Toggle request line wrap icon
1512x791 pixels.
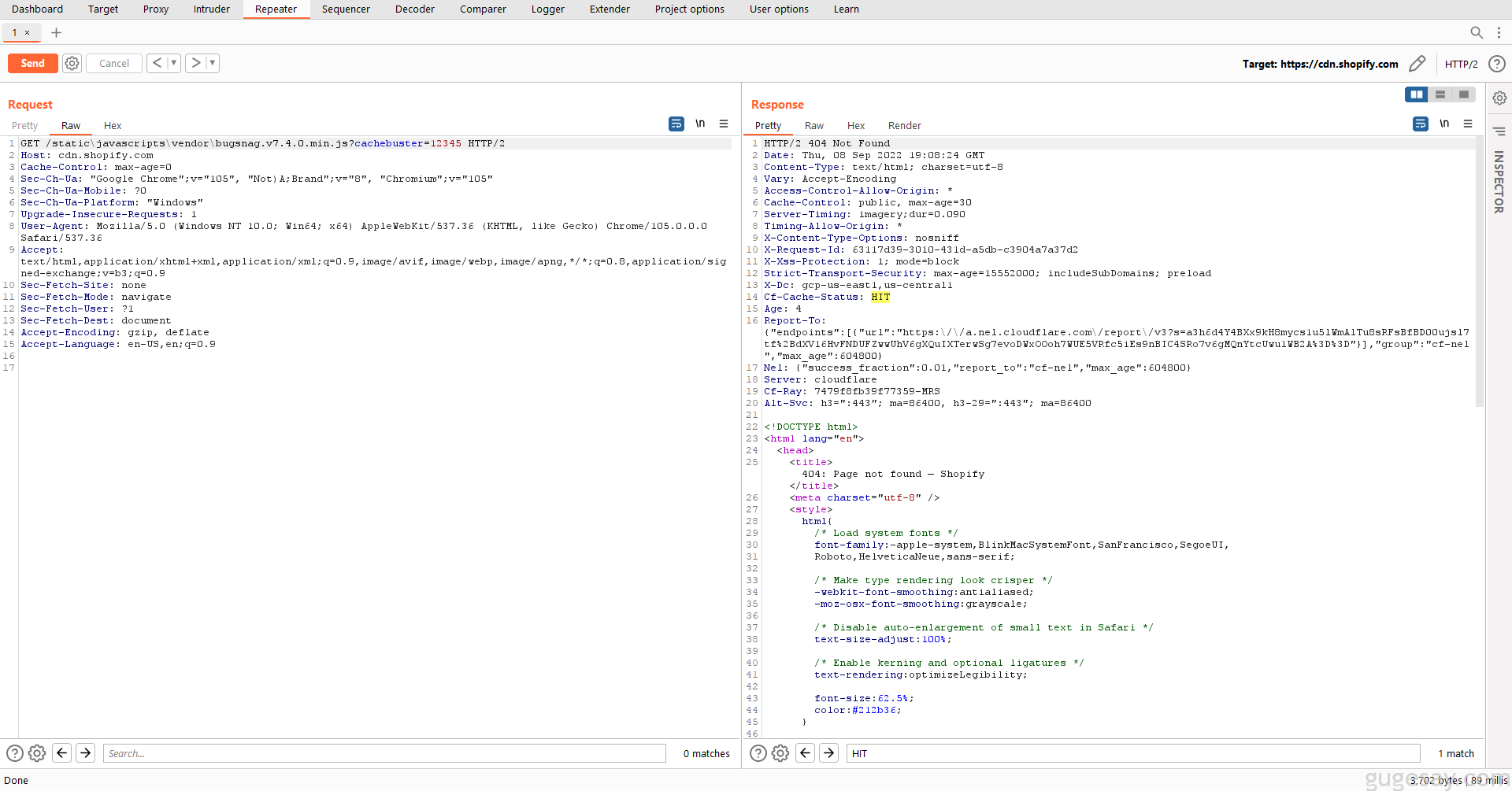pyautogui.click(x=676, y=124)
